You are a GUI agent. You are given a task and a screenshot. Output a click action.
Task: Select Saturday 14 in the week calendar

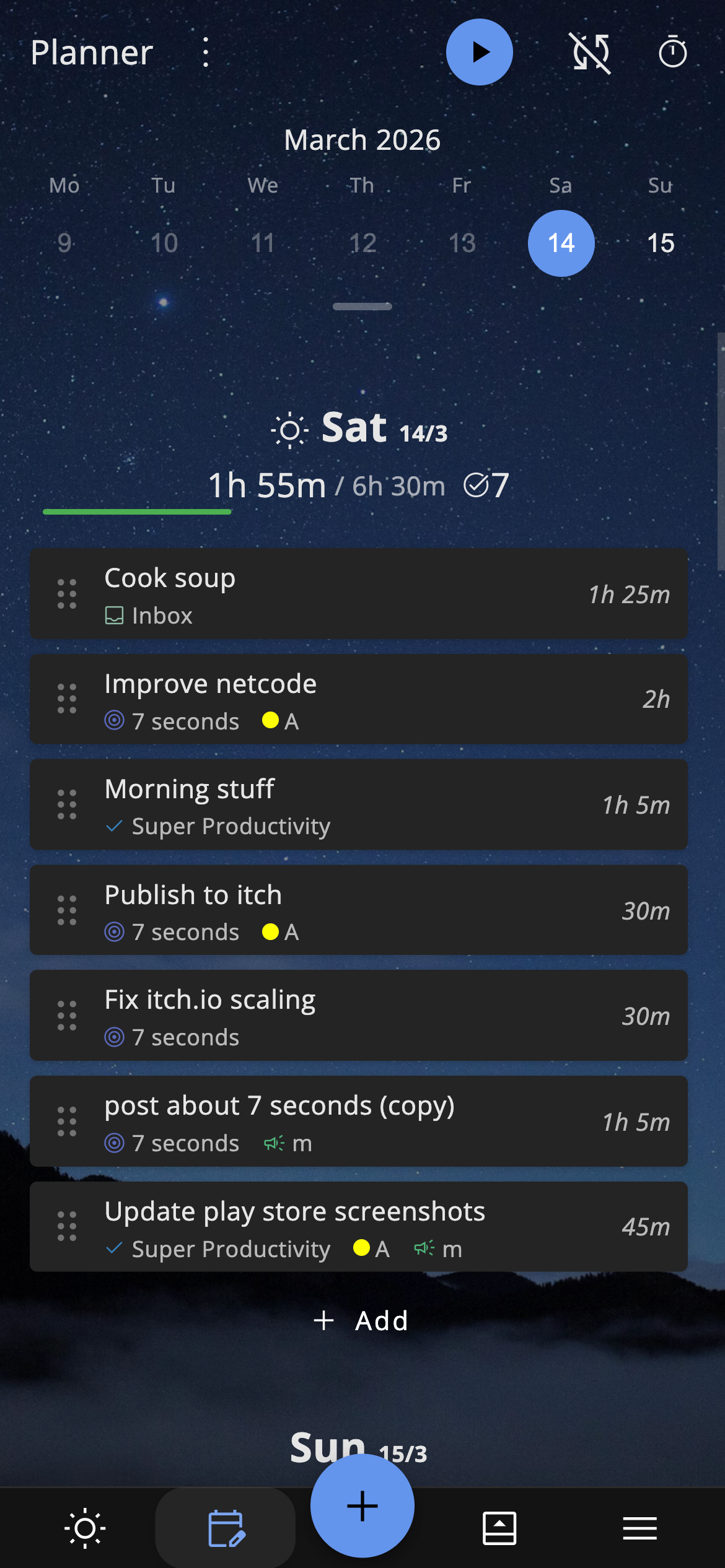pyautogui.click(x=561, y=243)
